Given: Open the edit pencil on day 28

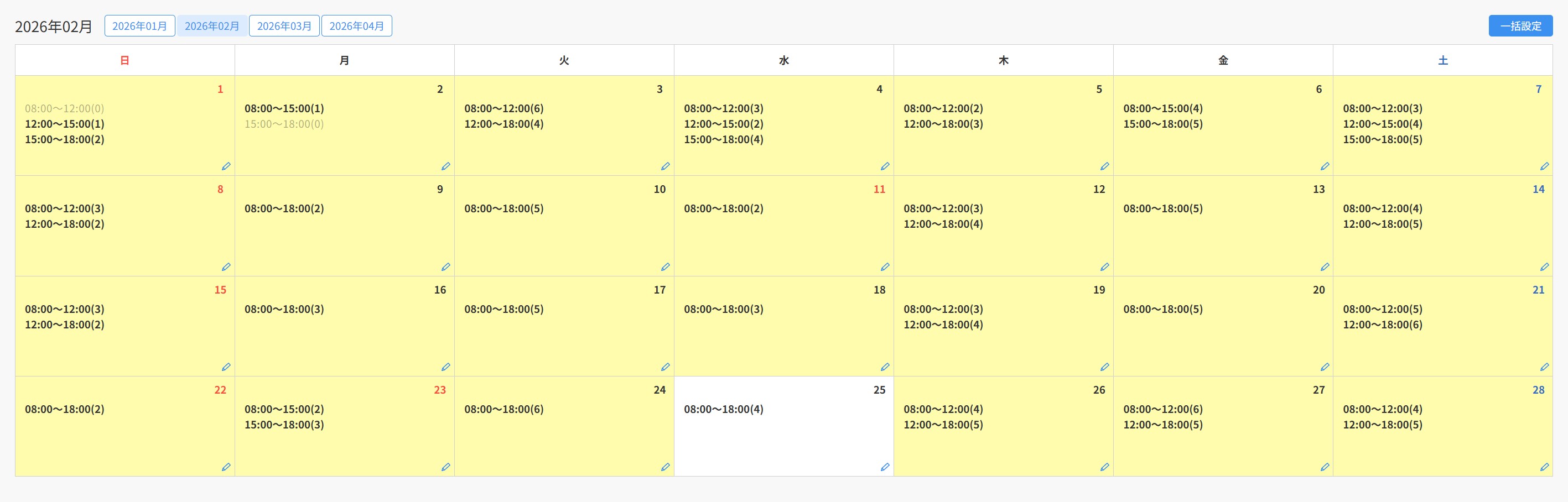Looking at the screenshot, I should (x=1544, y=467).
